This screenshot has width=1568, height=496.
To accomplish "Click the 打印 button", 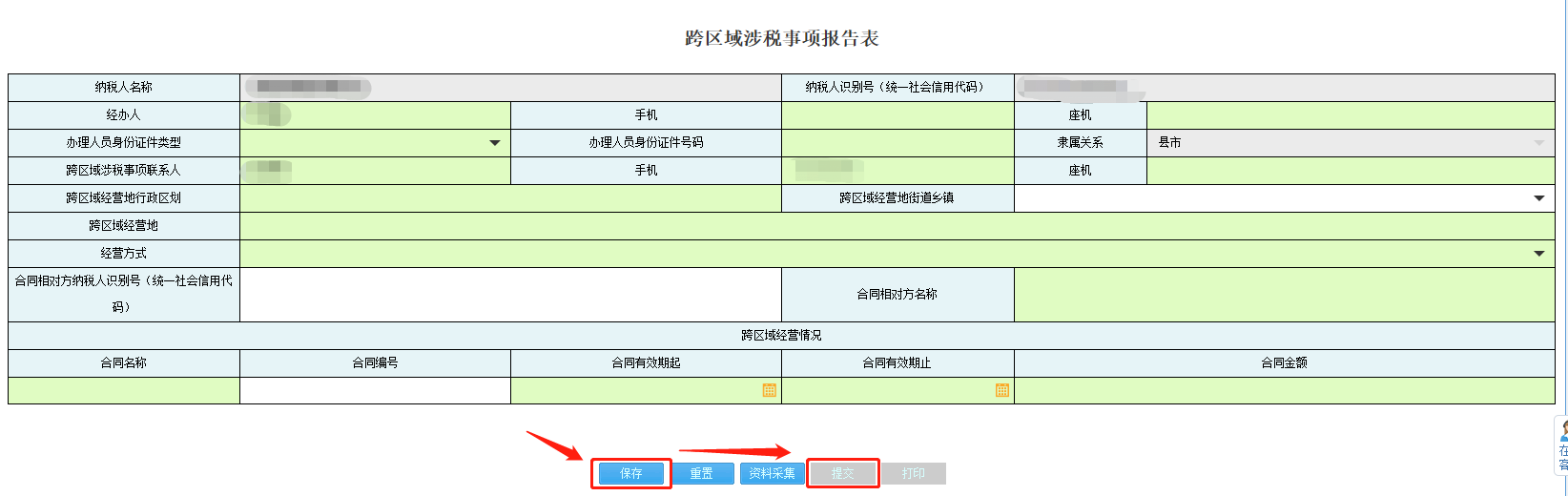I will pyautogui.click(x=913, y=473).
